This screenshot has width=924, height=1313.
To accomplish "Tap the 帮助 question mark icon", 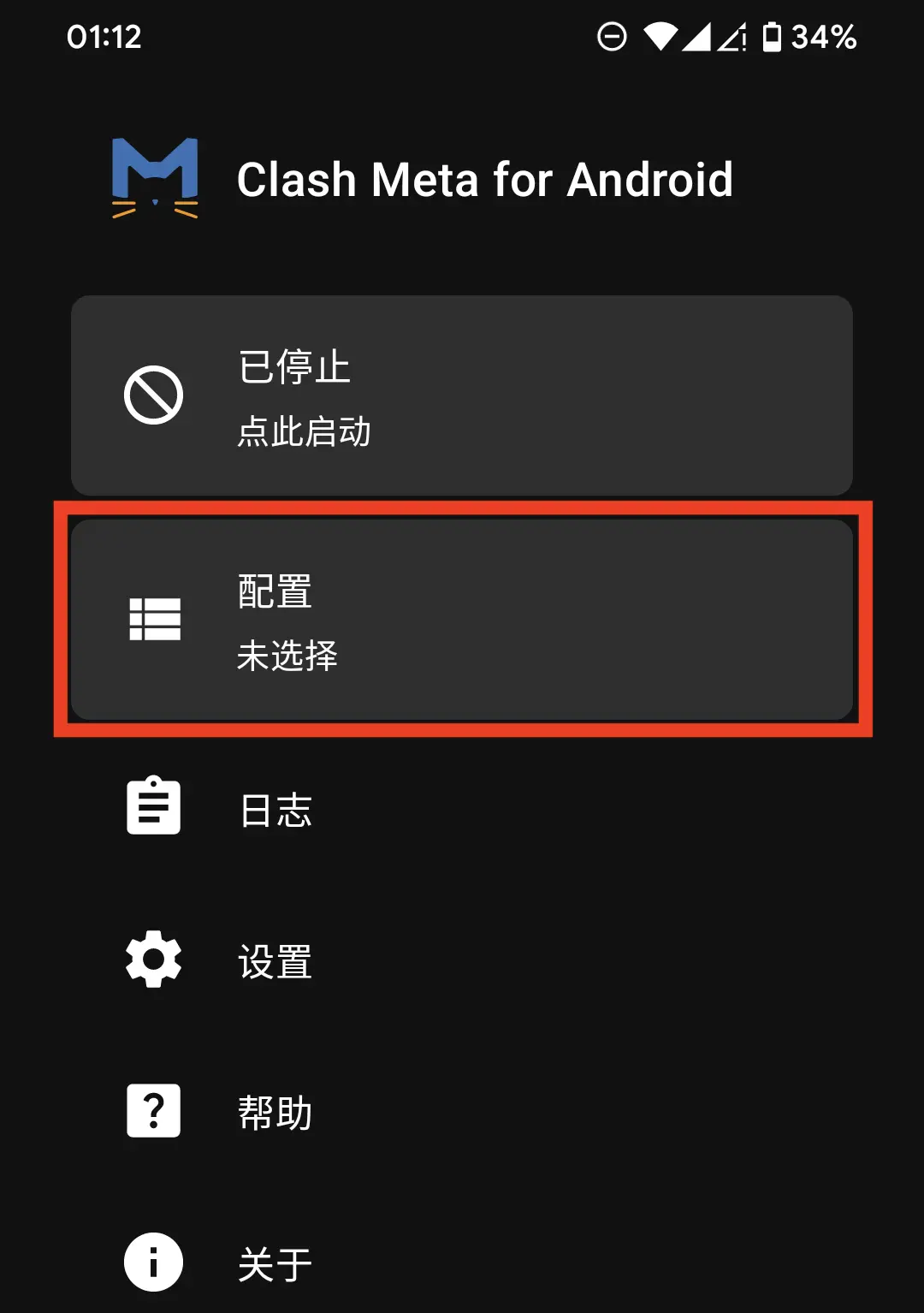I will [154, 1111].
